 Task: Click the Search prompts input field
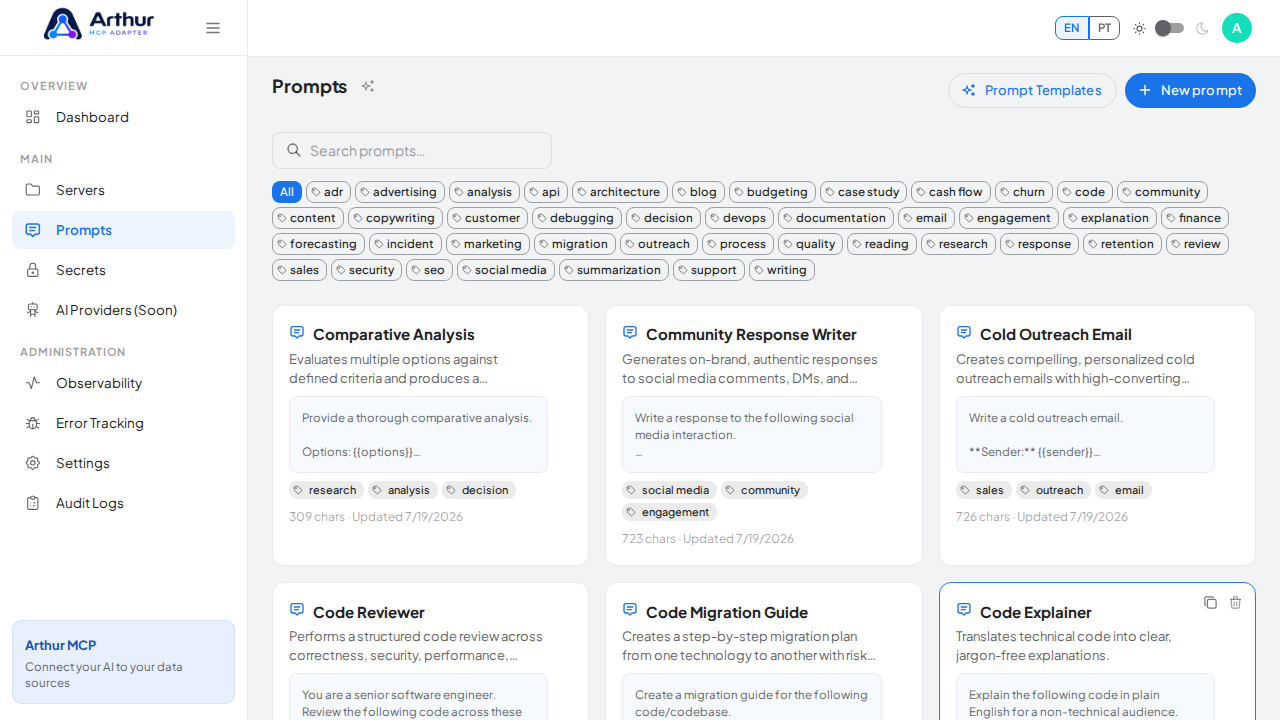click(x=412, y=150)
